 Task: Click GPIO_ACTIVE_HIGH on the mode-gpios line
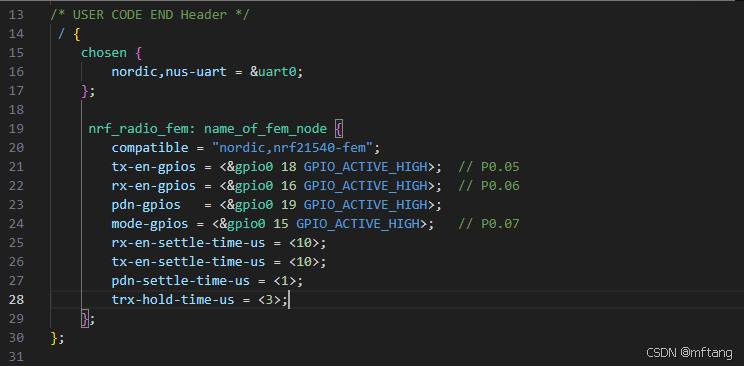tap(358, 224)
